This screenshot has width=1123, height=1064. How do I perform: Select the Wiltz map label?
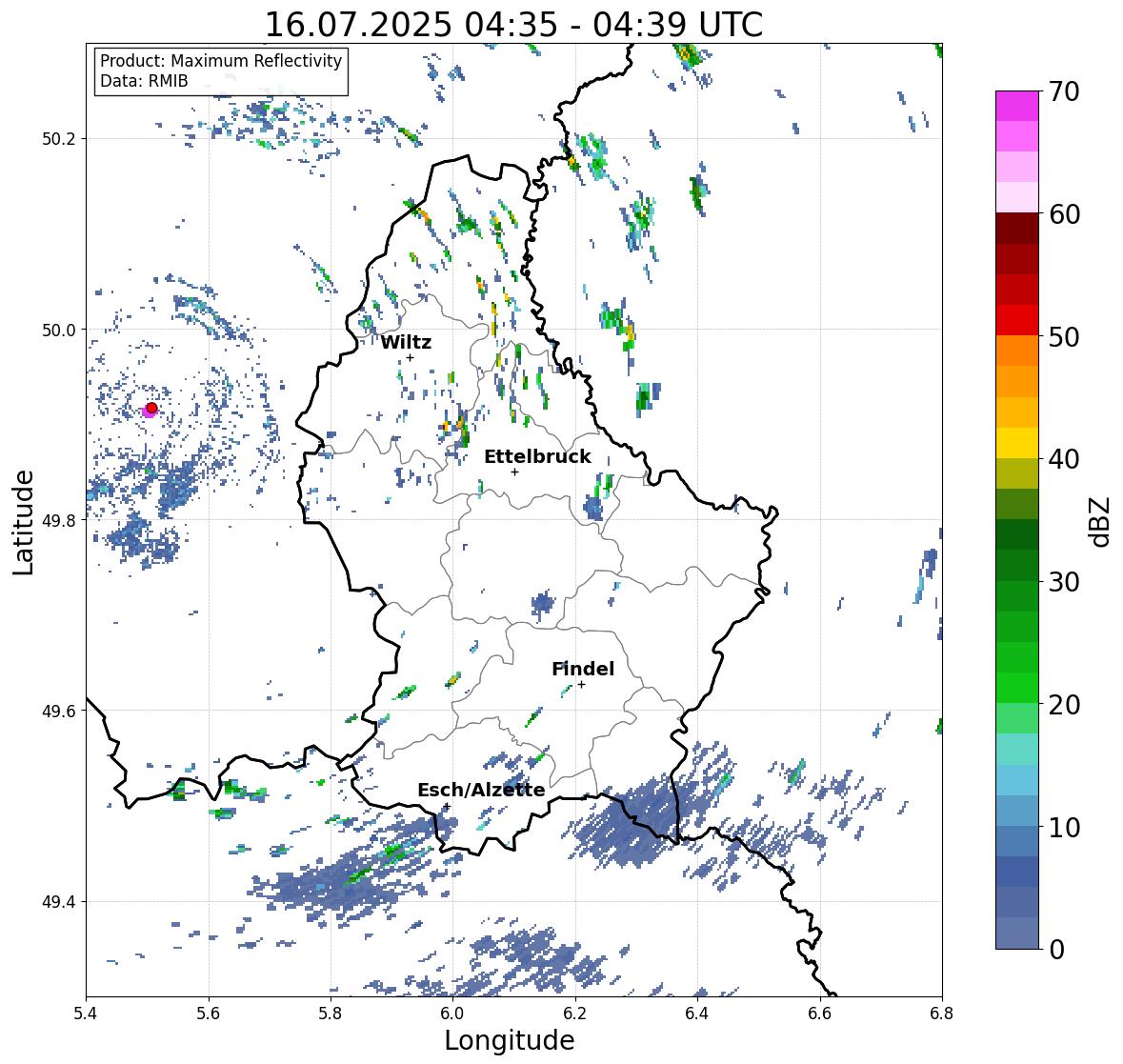(x=406, y=342)
